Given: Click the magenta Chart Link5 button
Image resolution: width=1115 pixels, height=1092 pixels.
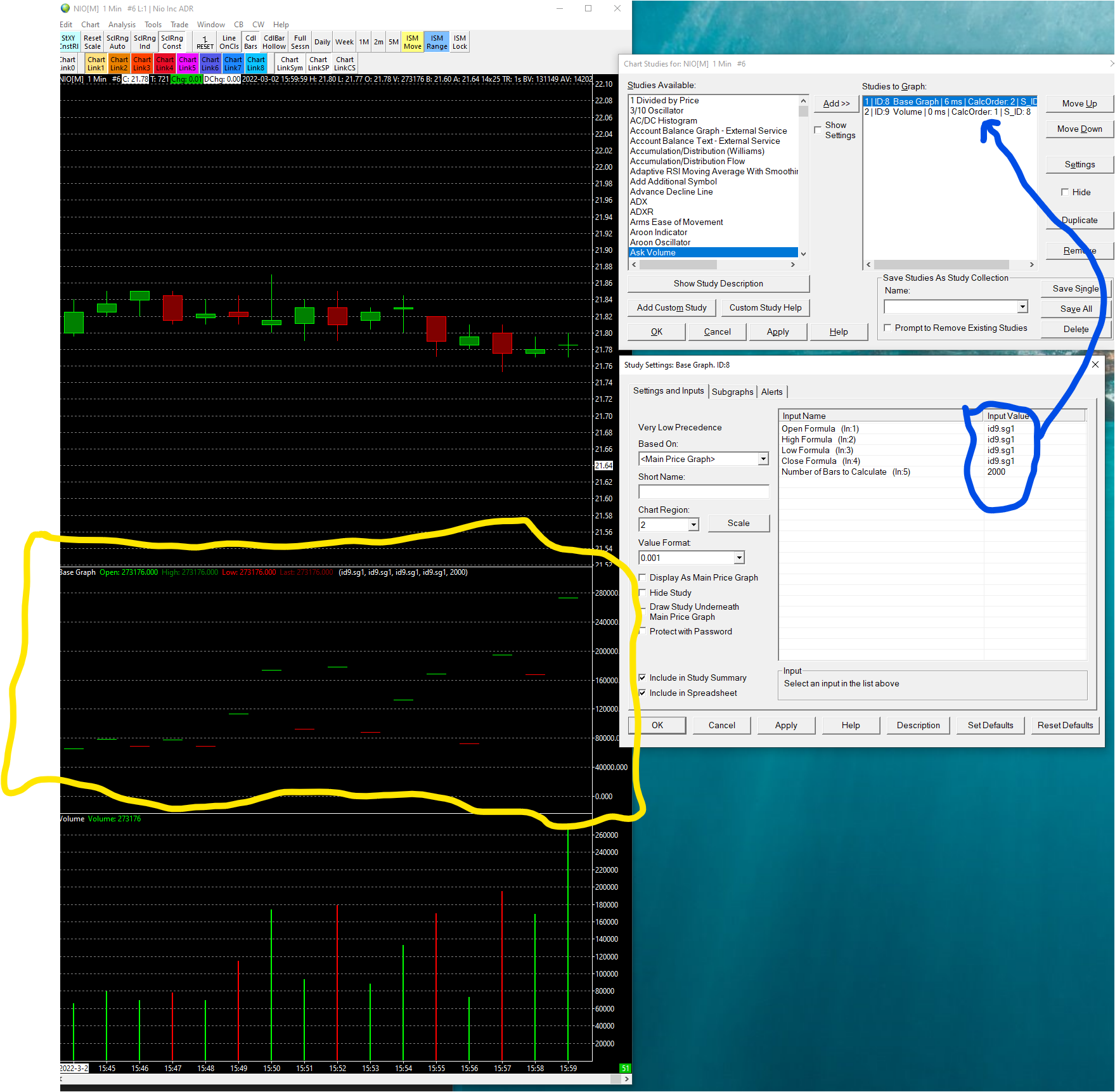Looking at the screenshot, I should [187, 63].
